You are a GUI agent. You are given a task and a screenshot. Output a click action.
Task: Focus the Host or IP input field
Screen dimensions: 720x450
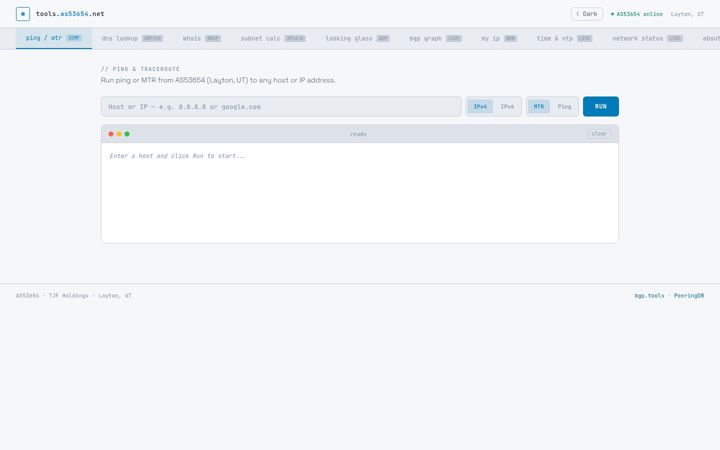point(281,107)
